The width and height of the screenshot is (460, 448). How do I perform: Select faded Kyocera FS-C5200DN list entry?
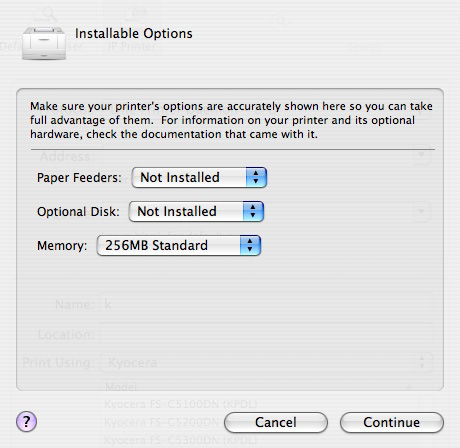coord(163,422)
